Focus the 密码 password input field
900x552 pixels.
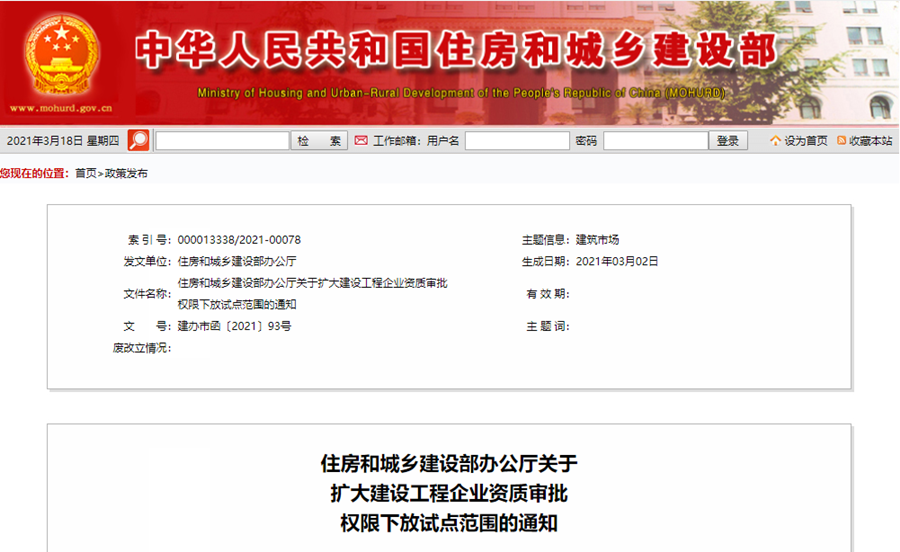pyautogui.click(x=655, y=141)
